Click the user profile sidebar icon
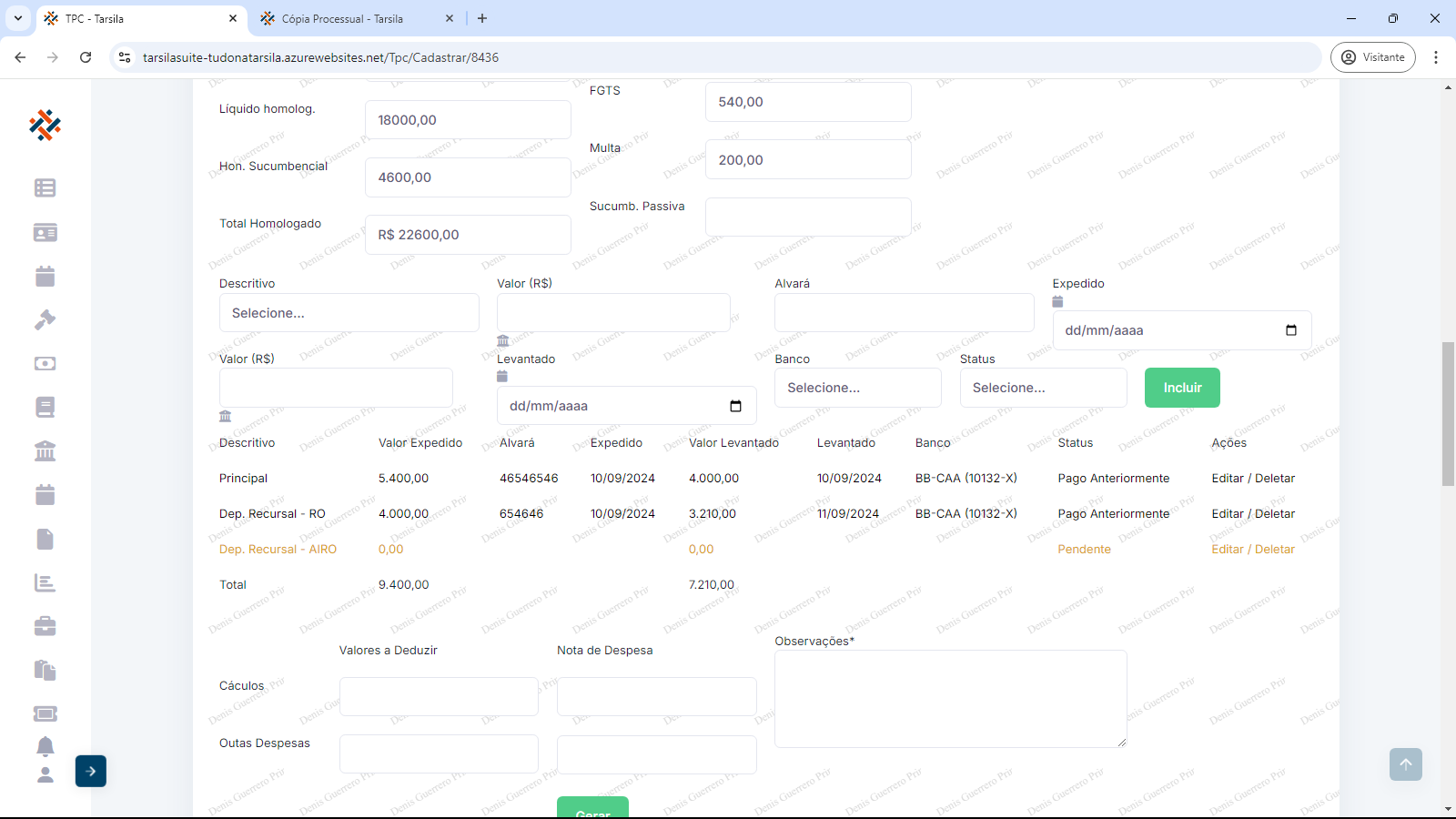1456x819 pixels. coord(45,775)
